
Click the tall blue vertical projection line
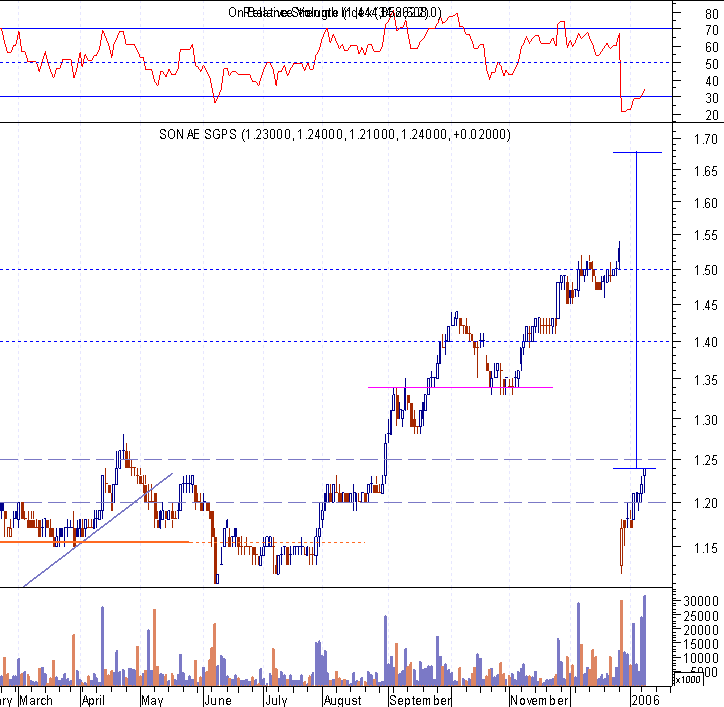[637, 310]
